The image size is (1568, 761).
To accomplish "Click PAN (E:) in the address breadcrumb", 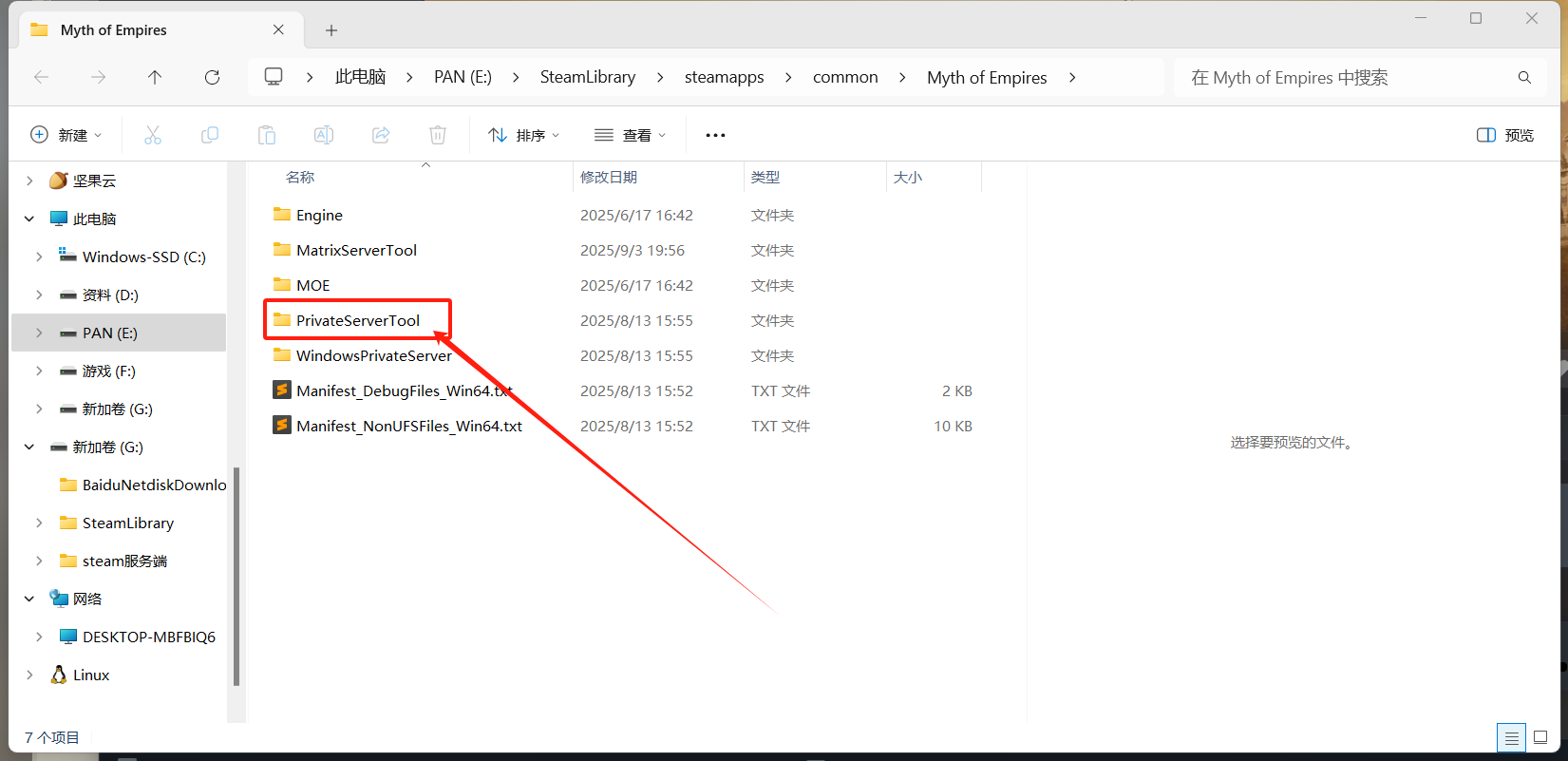I will click(x=463, y=77).
